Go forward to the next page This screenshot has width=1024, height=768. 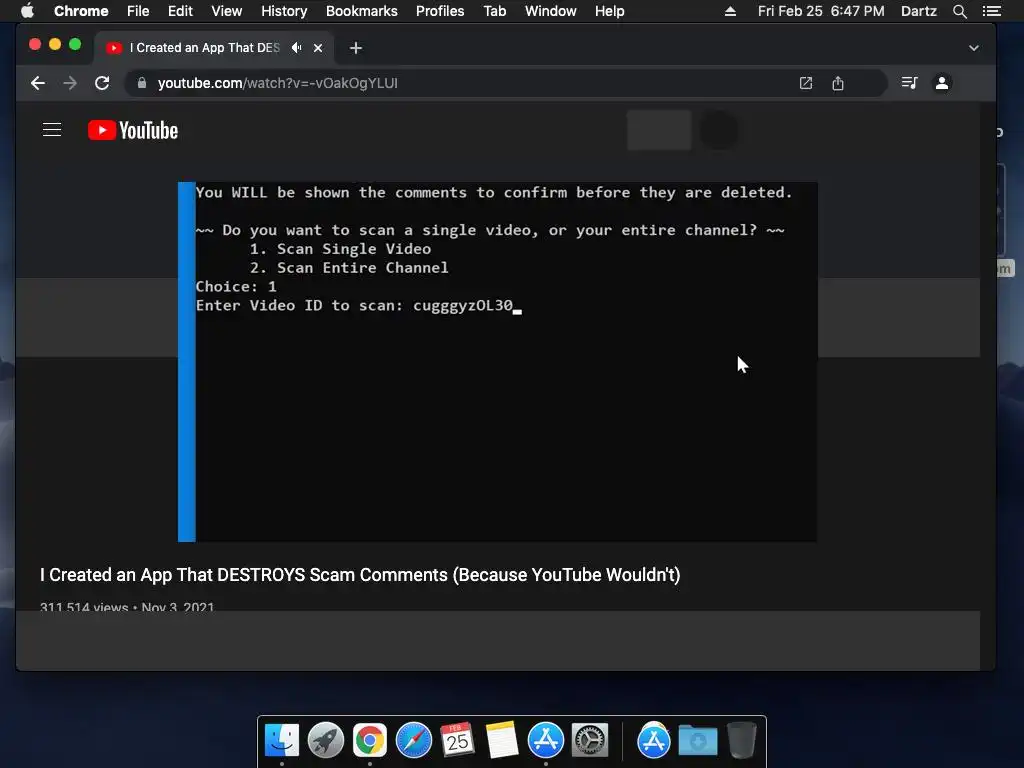[70, 83]
